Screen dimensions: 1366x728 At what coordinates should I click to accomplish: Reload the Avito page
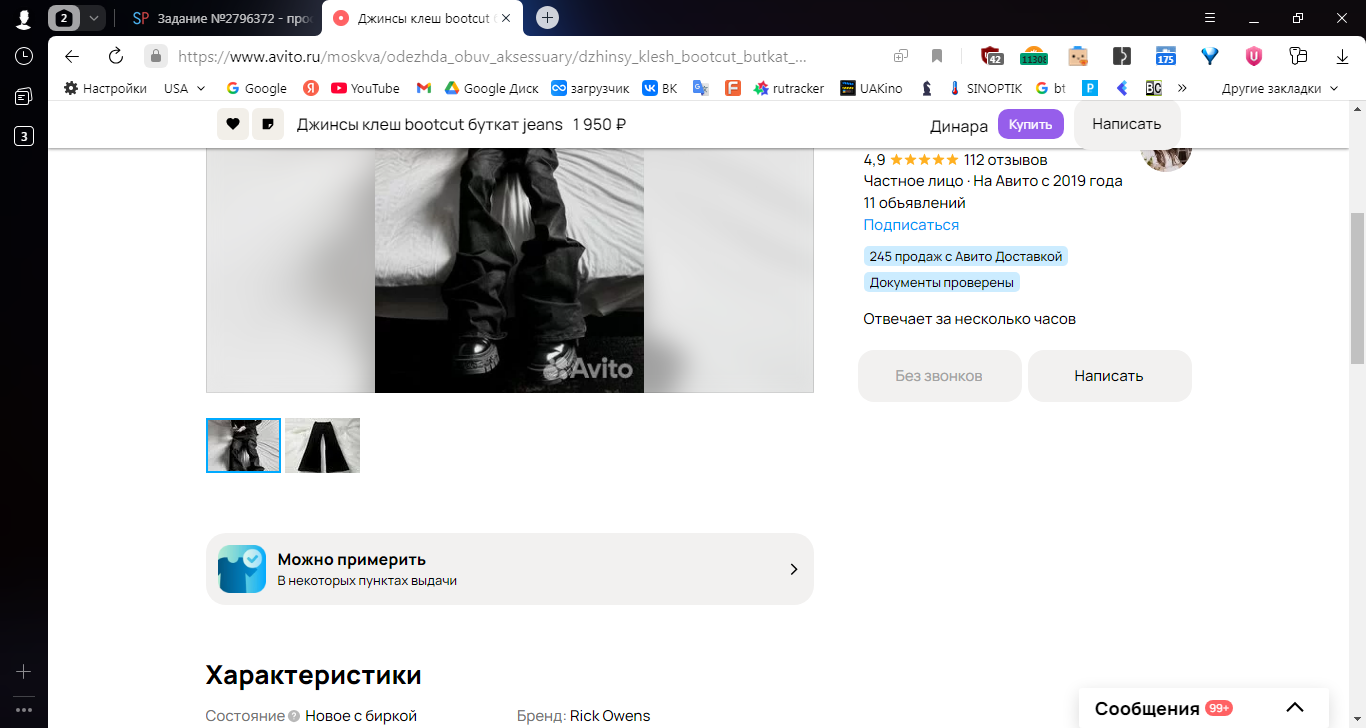[116, 56]
